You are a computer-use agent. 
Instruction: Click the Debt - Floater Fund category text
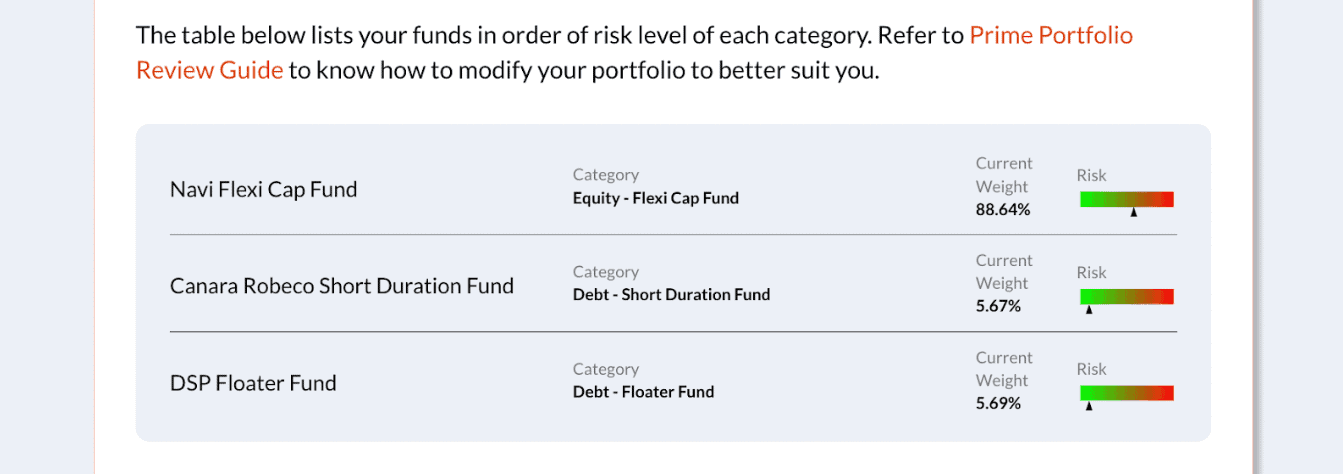(644, 392)
